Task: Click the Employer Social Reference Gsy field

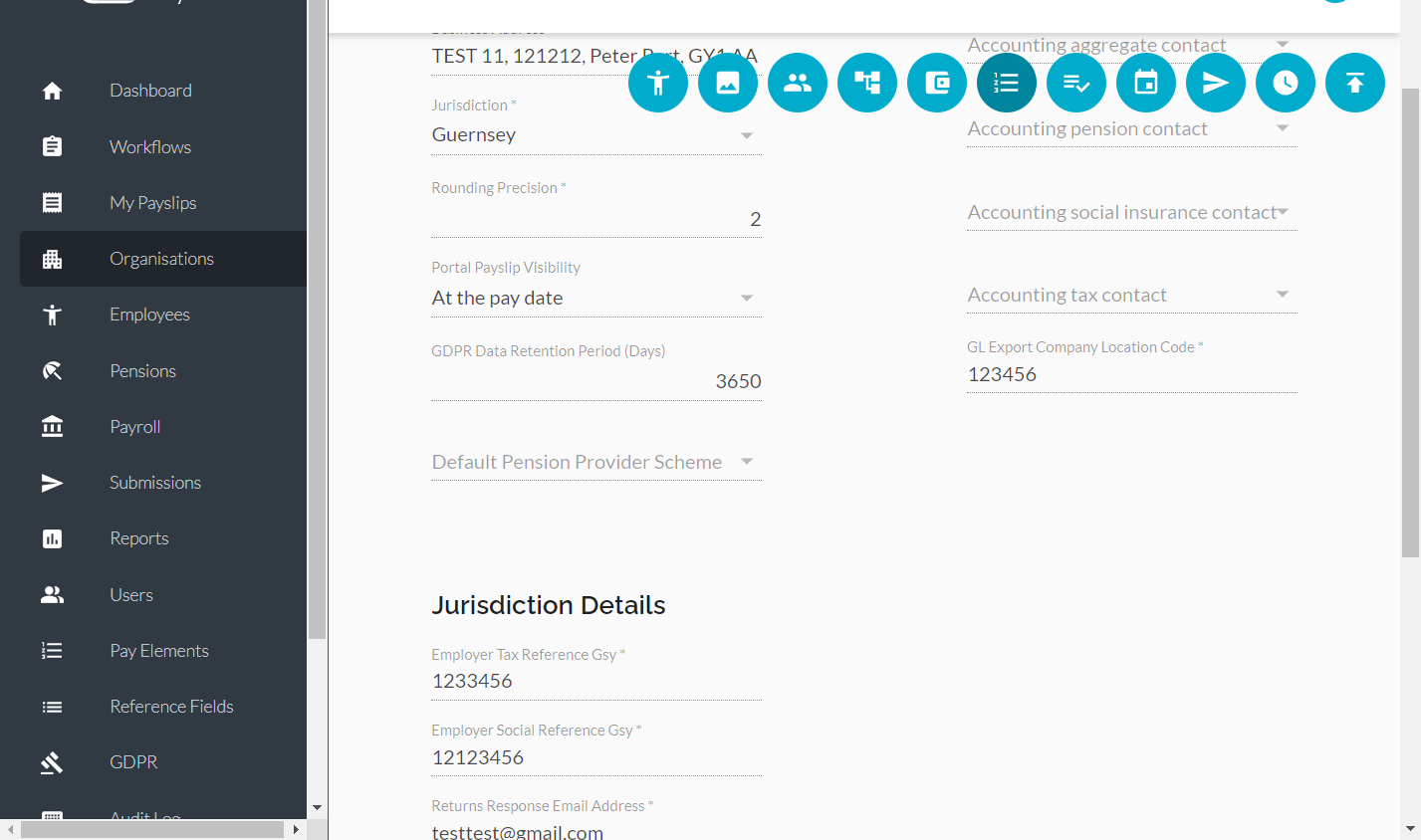Action: 596,758
